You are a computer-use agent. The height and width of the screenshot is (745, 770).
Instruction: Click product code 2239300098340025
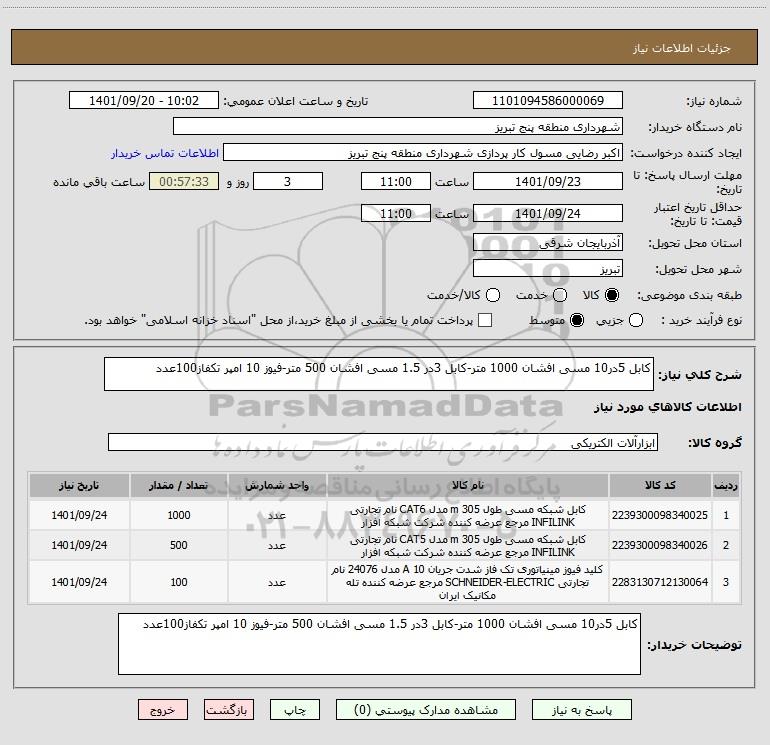(660, 515)
